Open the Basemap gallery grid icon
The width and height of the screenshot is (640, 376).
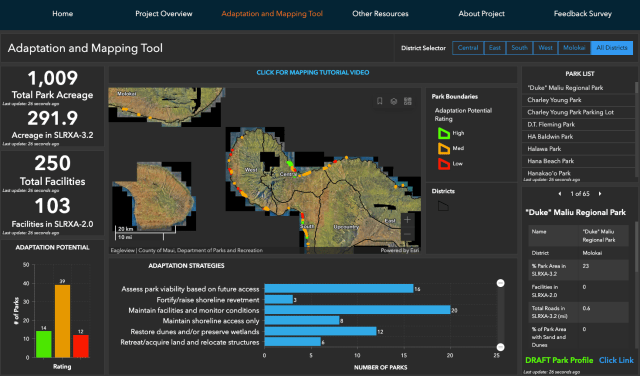point(408,101)
